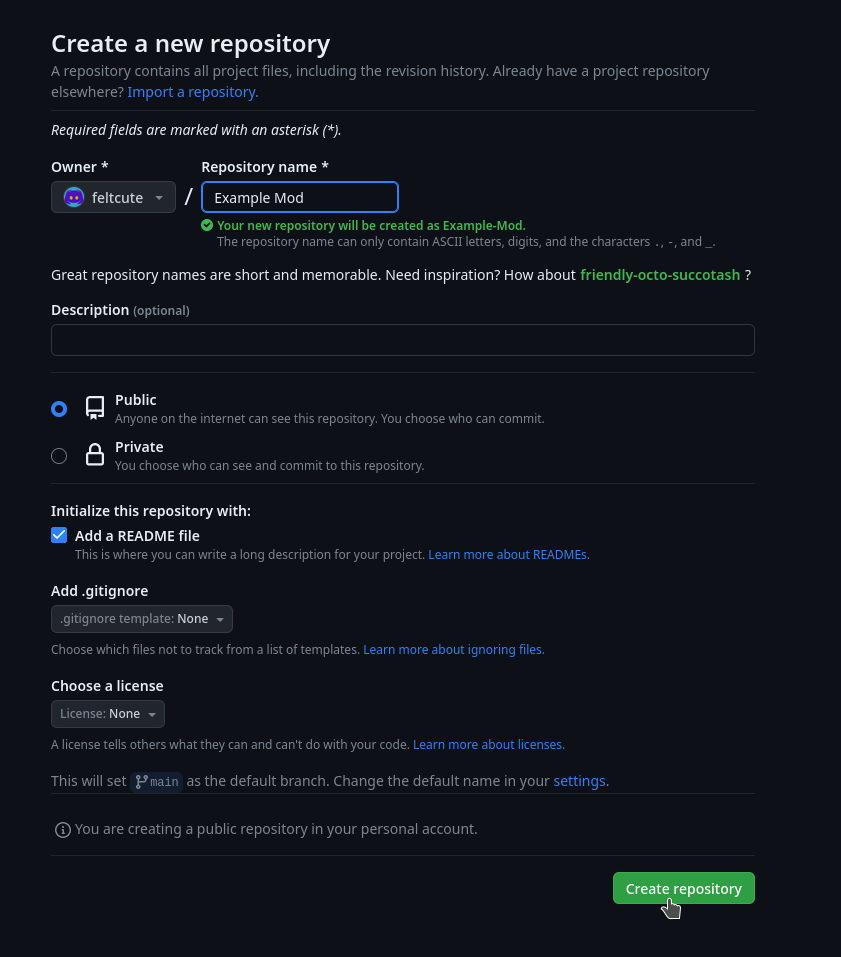Use suggested name friendly-octo-succotash
This screenshot has width=841, height=957.
point(660,274)
